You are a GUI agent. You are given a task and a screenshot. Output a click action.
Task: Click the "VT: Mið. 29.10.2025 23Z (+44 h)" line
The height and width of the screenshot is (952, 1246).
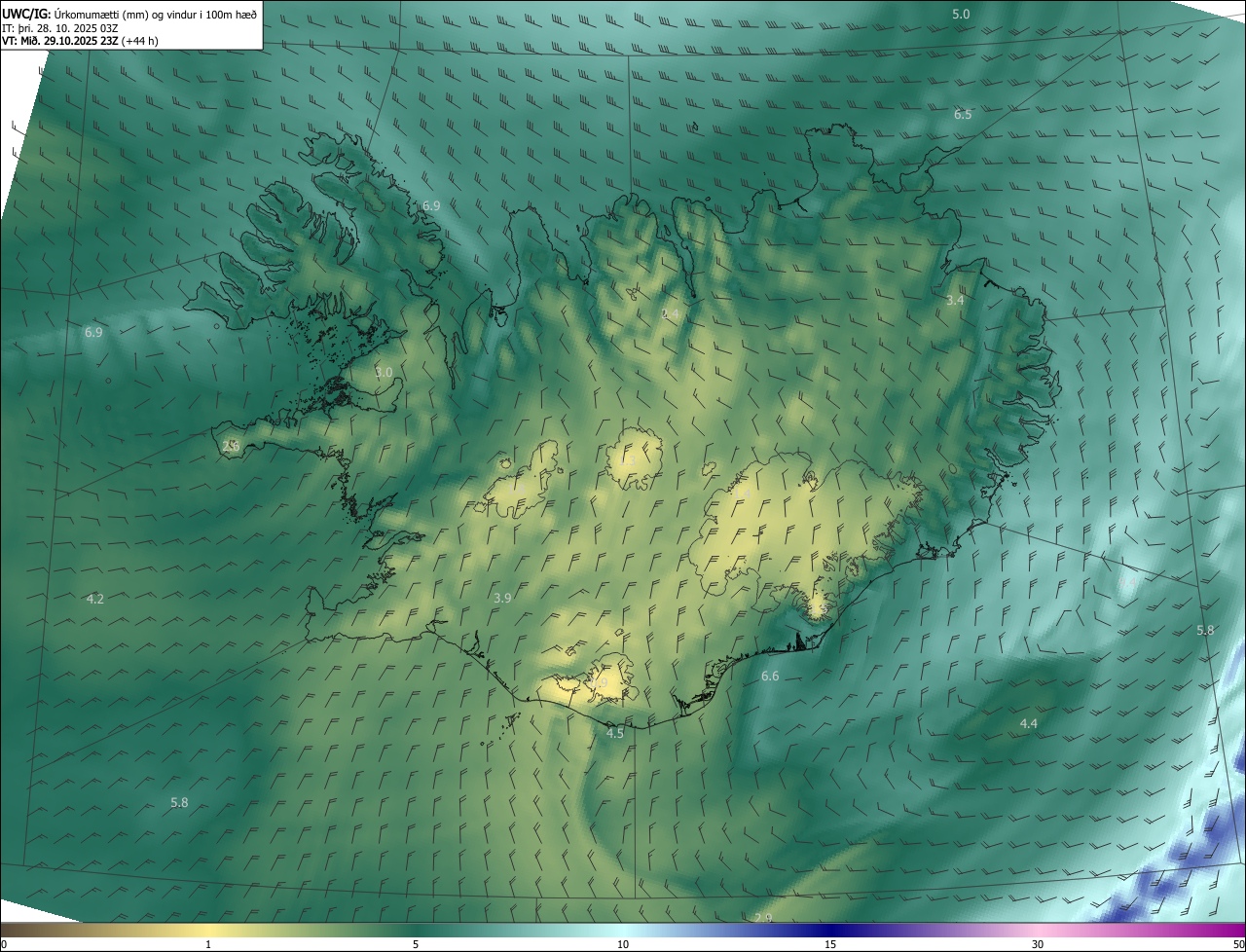pos(80,41)
